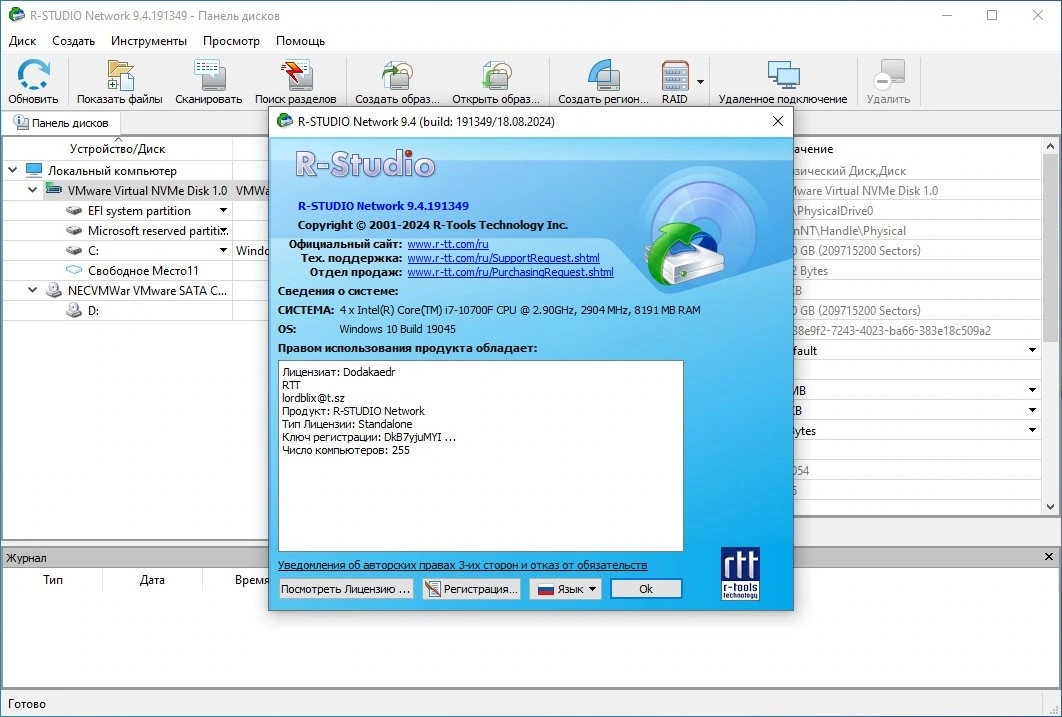Open MB size unit dropdown arrow
Viewport: 1062px width, 717px height.
[1032, 391]
